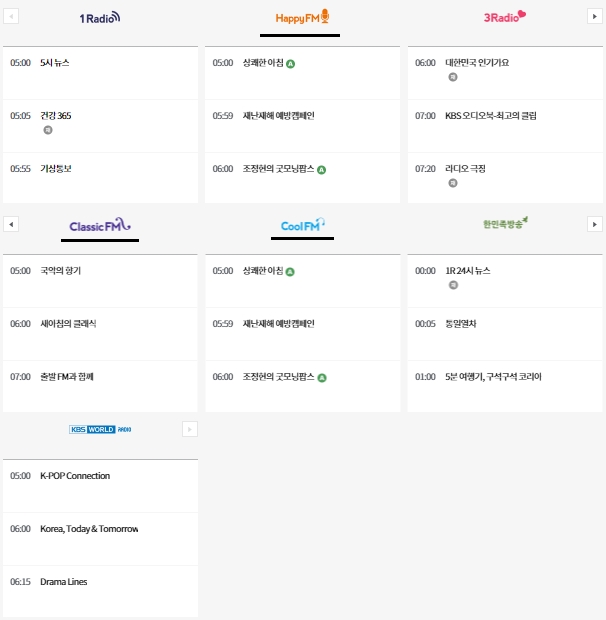This screenshot has width=606, height=620.
Task: Open 상쾌한 아침 in HappyFM schedule
Action: point(263,63)
